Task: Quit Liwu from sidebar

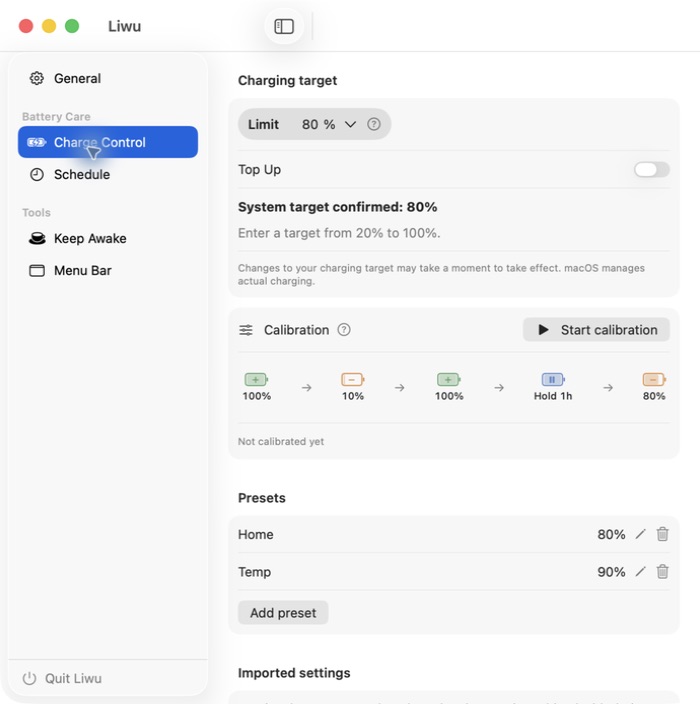Action: 62,678
